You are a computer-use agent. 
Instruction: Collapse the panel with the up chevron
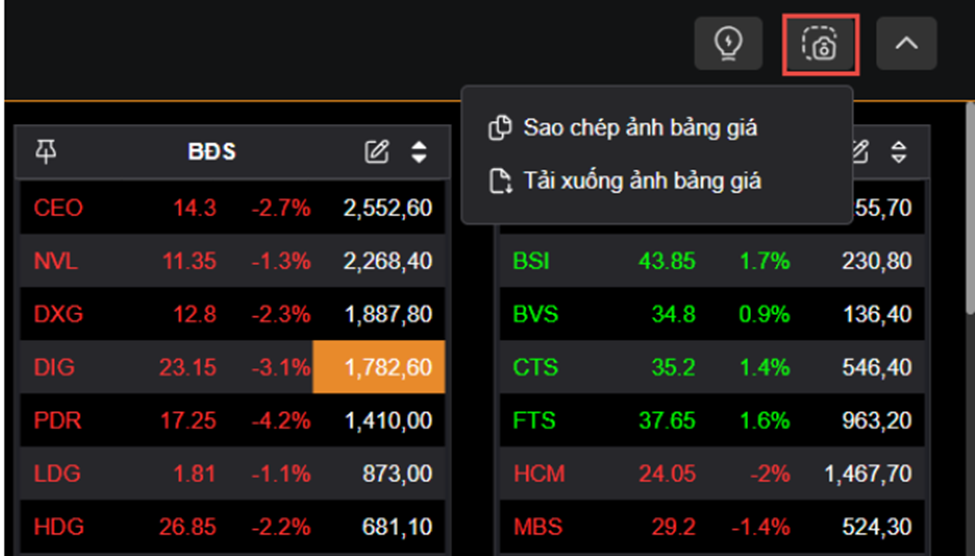tap(907, 44)
